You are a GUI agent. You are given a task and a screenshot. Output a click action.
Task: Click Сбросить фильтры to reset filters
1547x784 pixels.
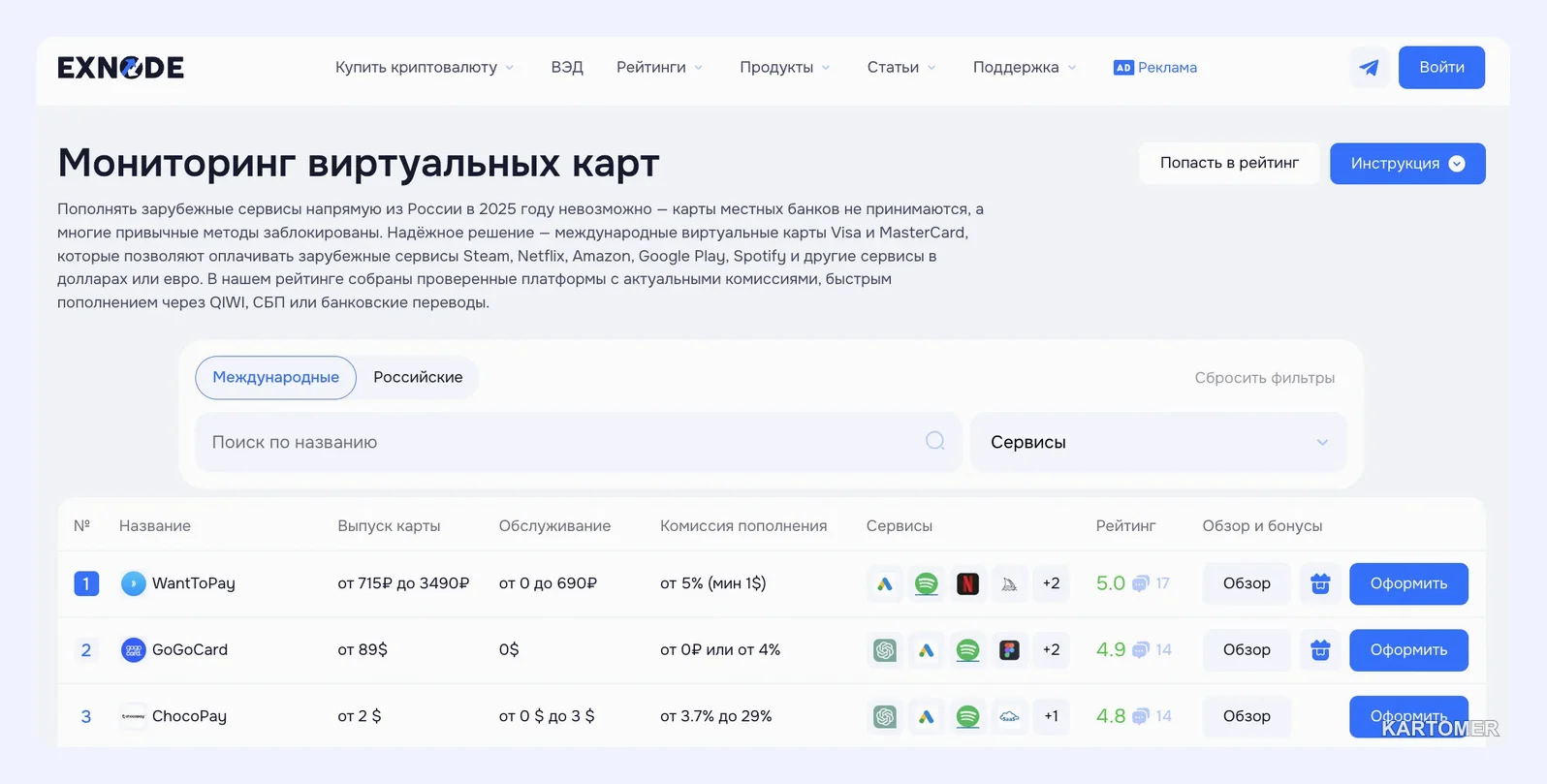[1265, 377]
